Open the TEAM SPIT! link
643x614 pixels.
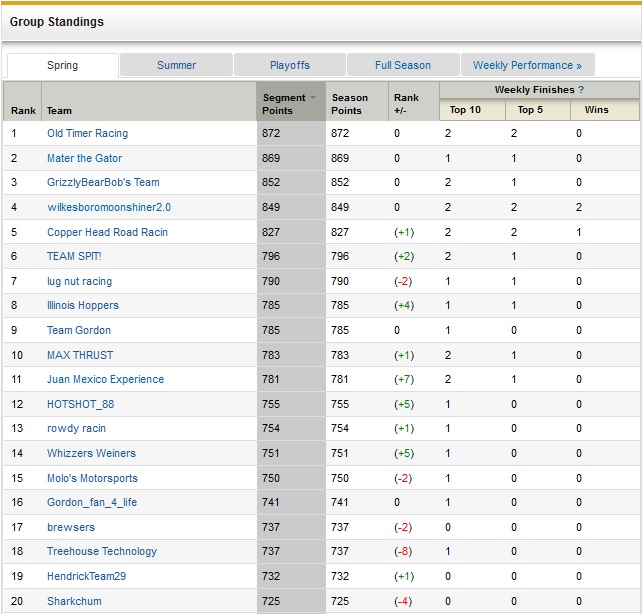coord(75,256)
